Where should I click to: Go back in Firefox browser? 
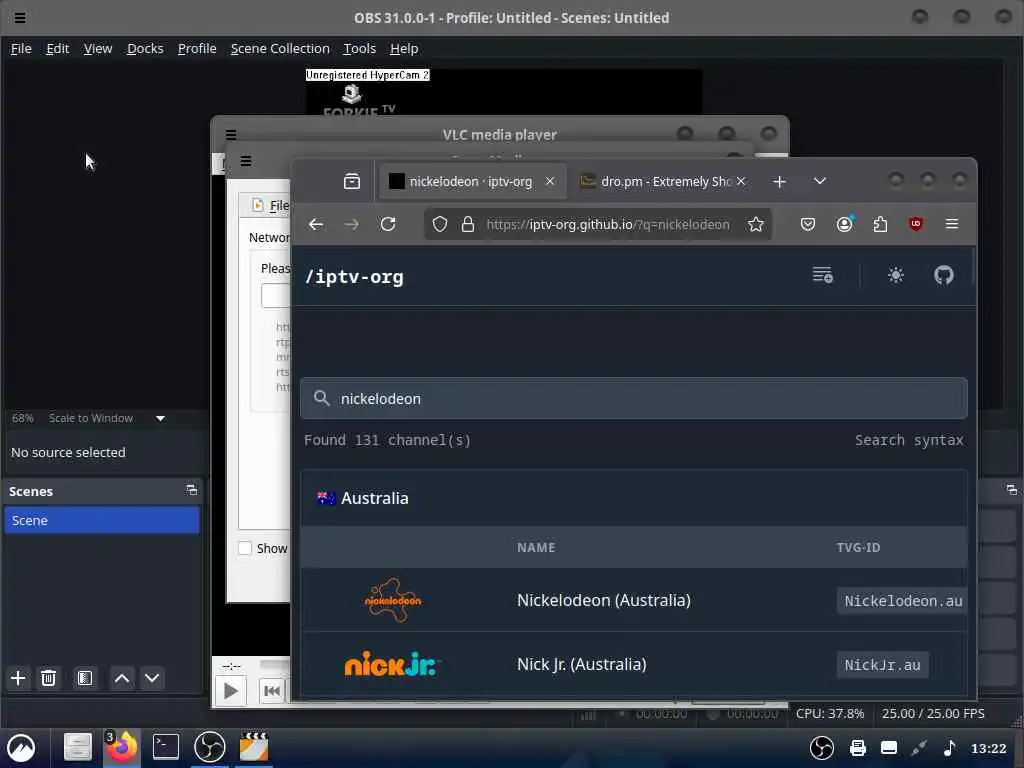[316, 224]
